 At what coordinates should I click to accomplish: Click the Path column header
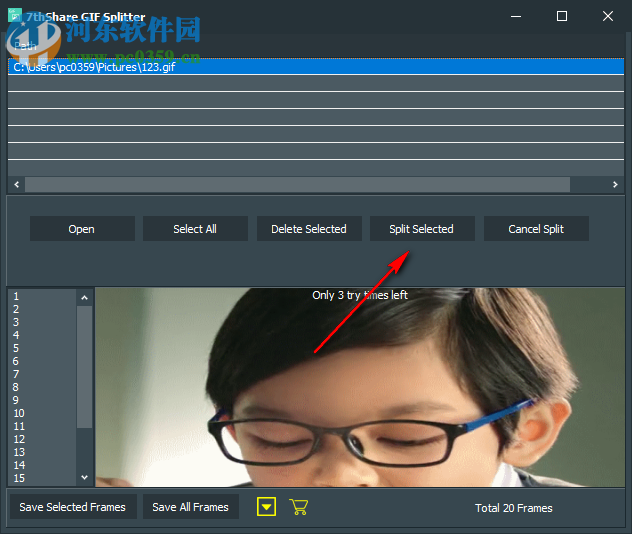coord(25,46)
